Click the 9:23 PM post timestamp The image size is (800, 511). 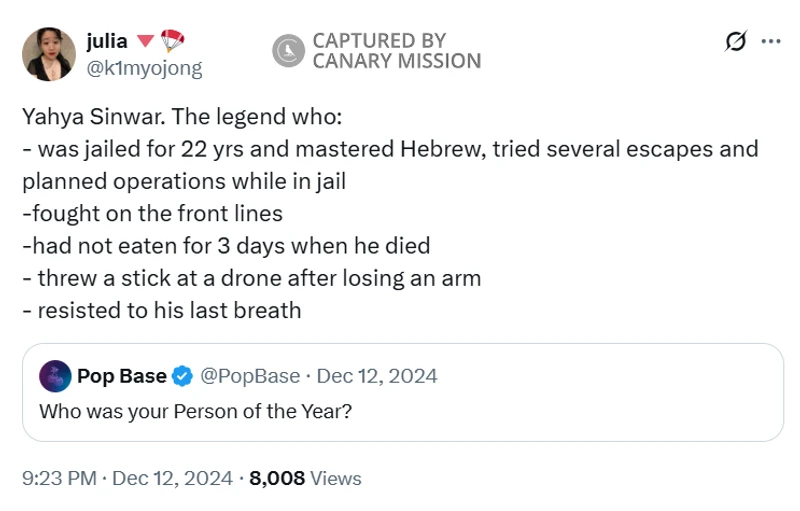59,478
